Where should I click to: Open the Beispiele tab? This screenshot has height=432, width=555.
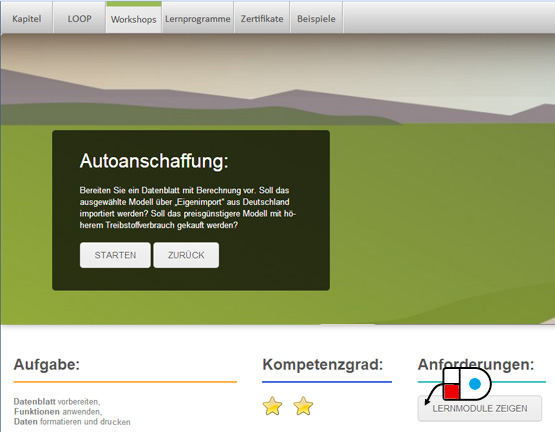316,18
